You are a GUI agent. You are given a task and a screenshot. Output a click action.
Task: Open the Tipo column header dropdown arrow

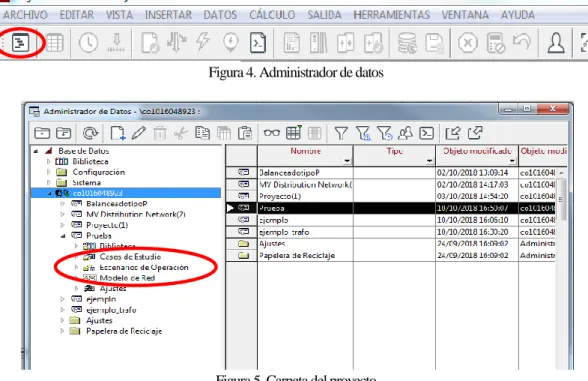point(429,161)
